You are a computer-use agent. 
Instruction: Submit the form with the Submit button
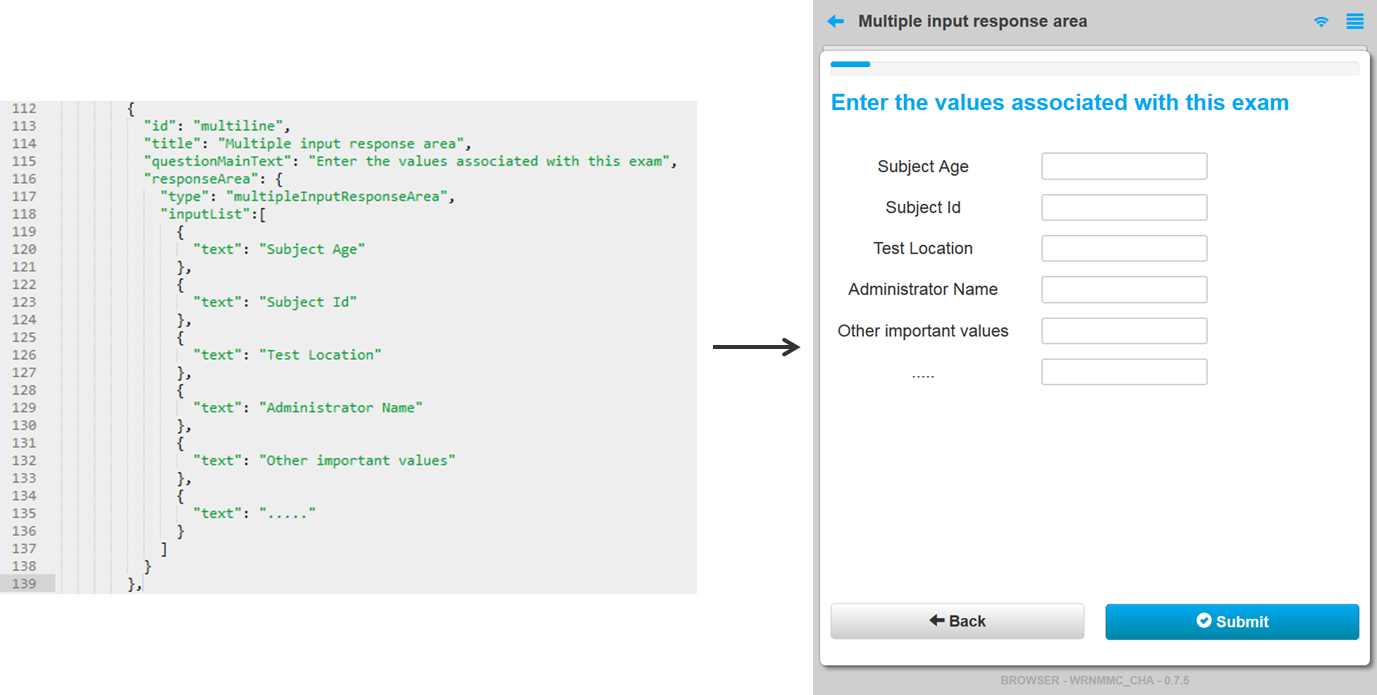point(1231,621)
